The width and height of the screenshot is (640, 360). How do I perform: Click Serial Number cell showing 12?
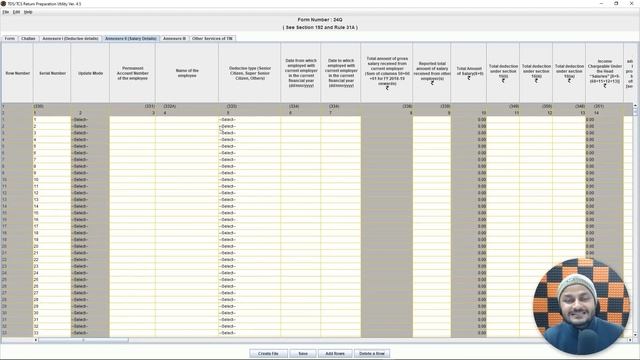tap(52, 193)
